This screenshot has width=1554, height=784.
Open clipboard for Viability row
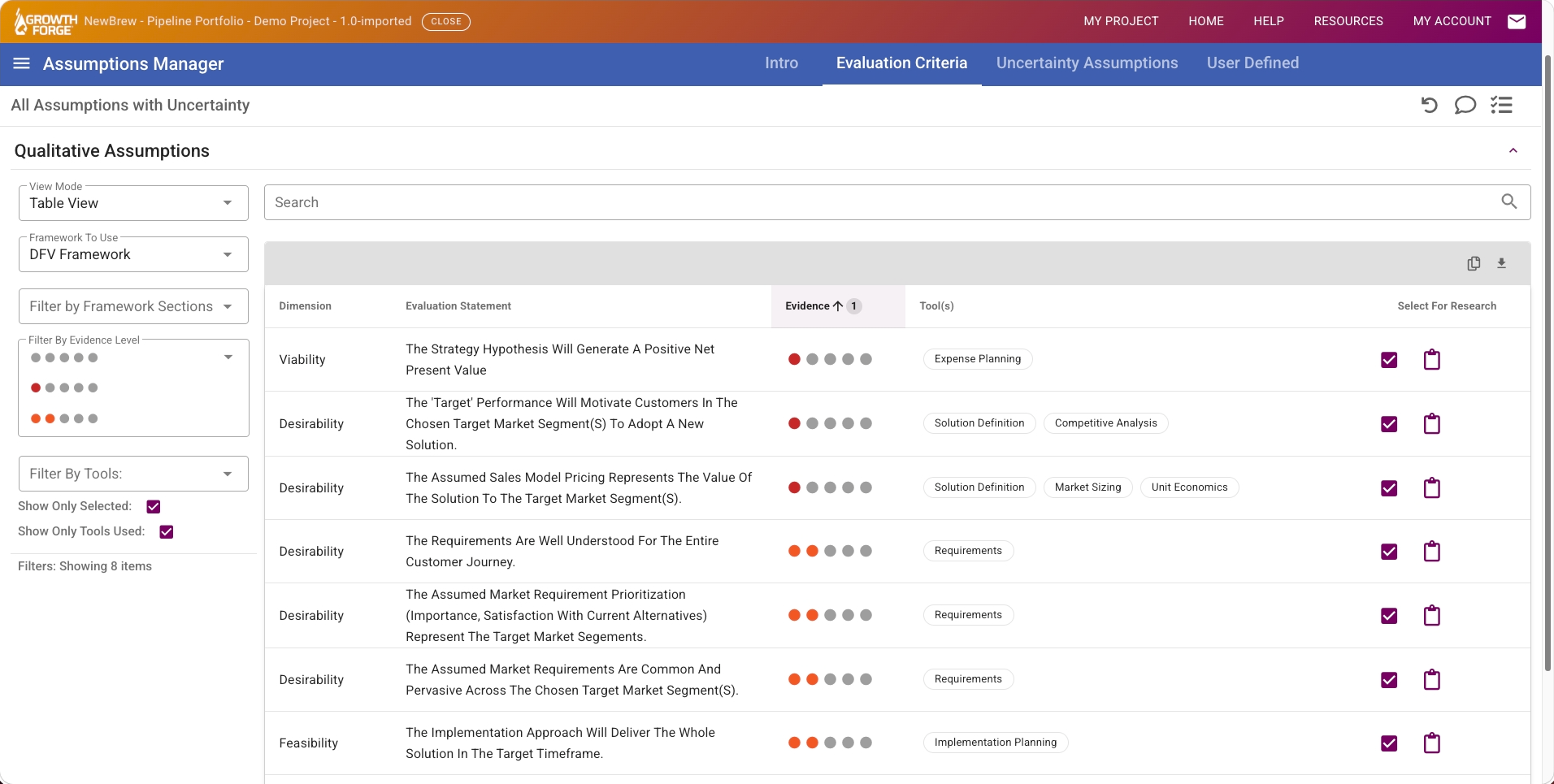[x=1432, y=359]
